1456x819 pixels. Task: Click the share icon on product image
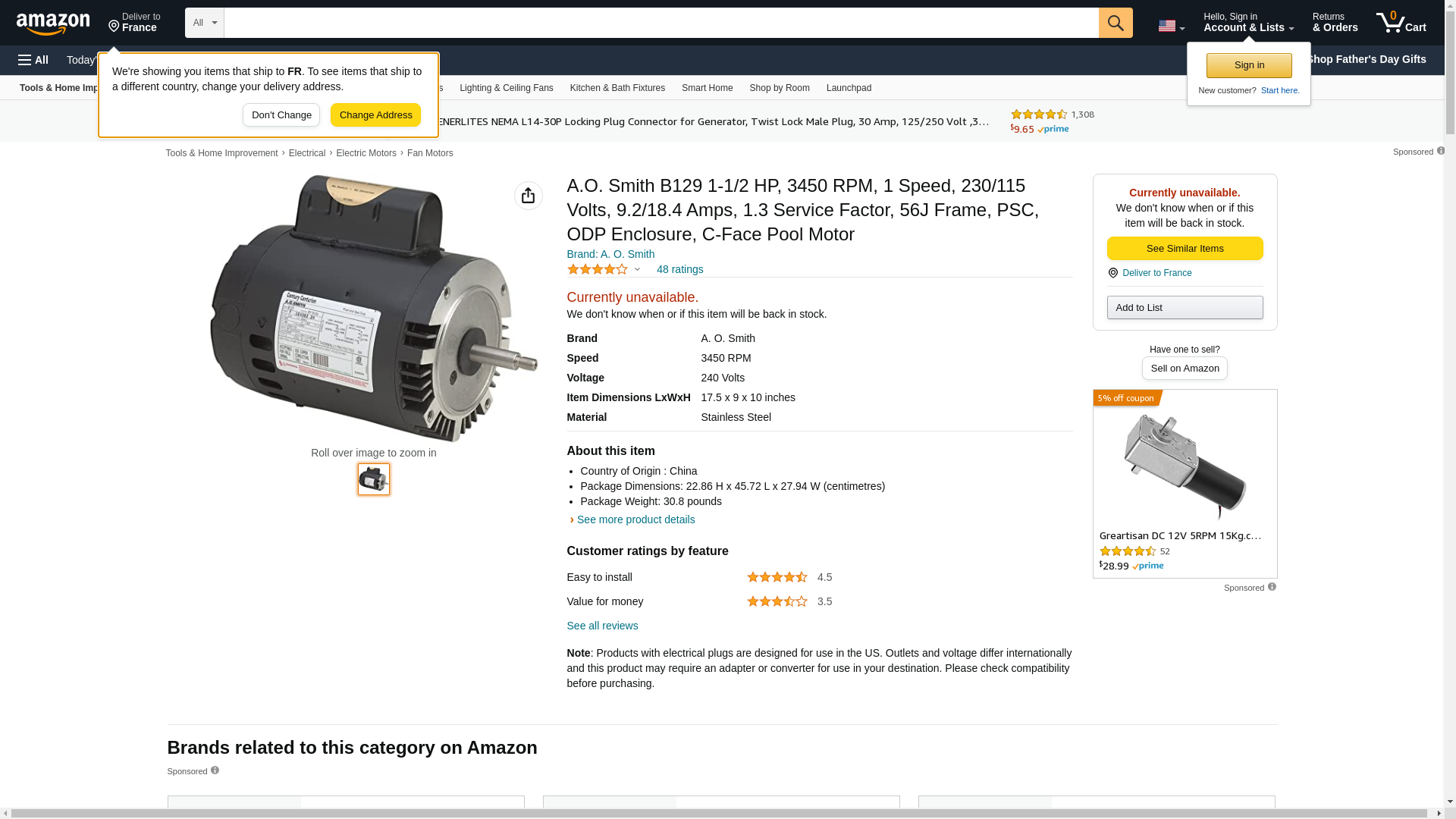pos(528,196)
